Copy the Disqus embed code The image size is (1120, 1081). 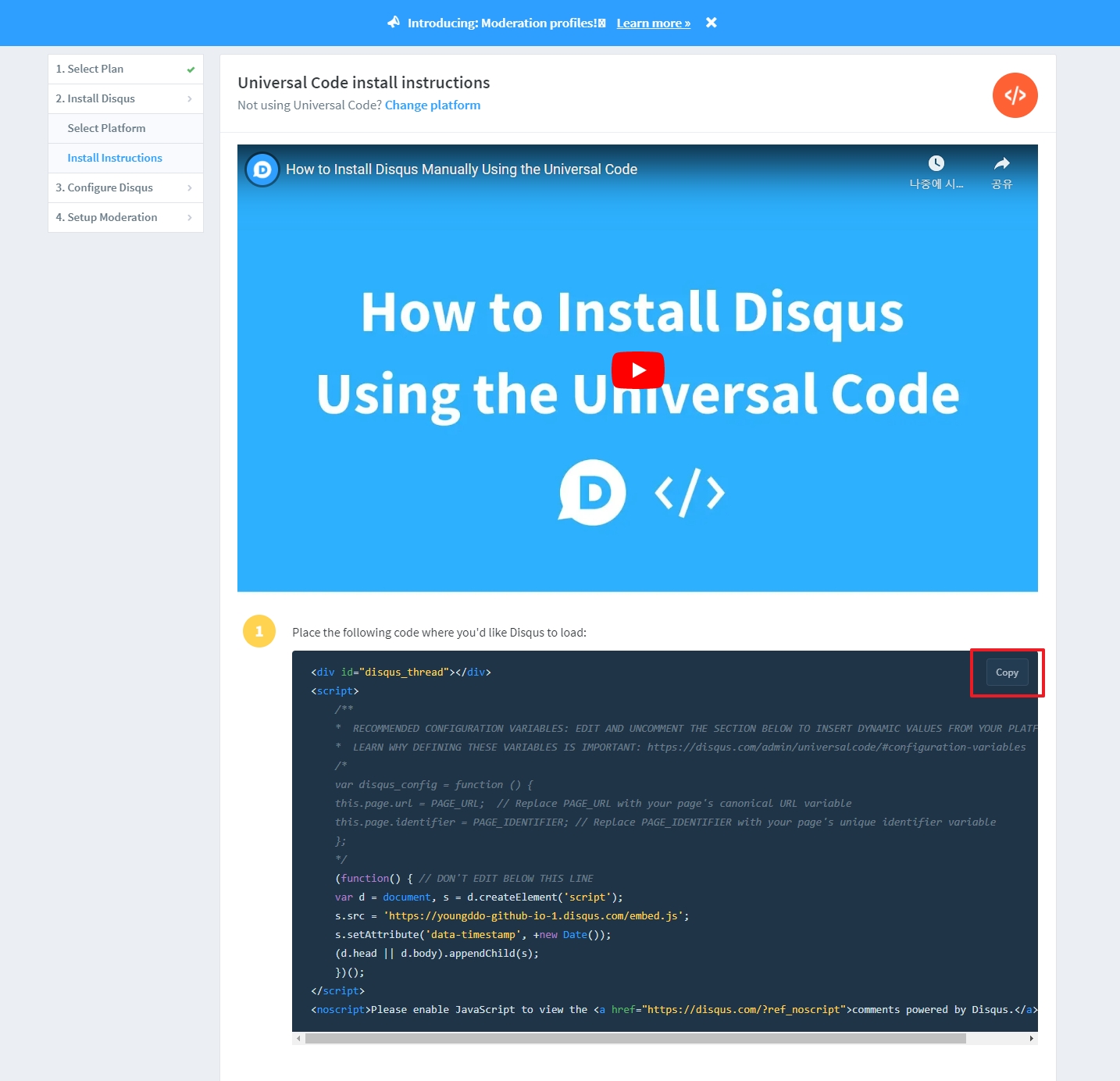1007,673
